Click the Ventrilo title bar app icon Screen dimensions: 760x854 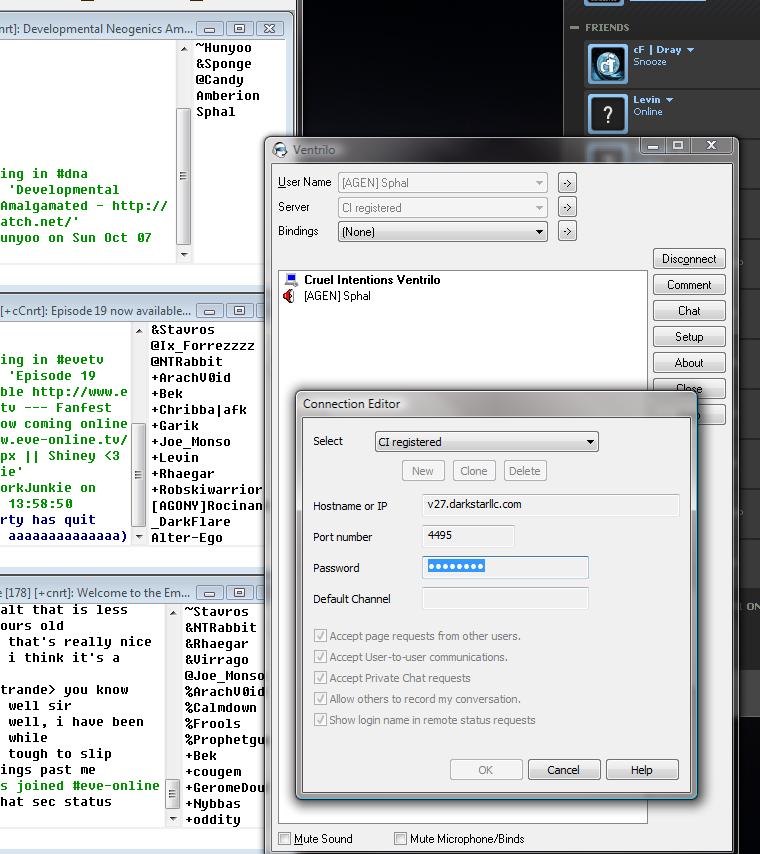click(x=281, y=150)
